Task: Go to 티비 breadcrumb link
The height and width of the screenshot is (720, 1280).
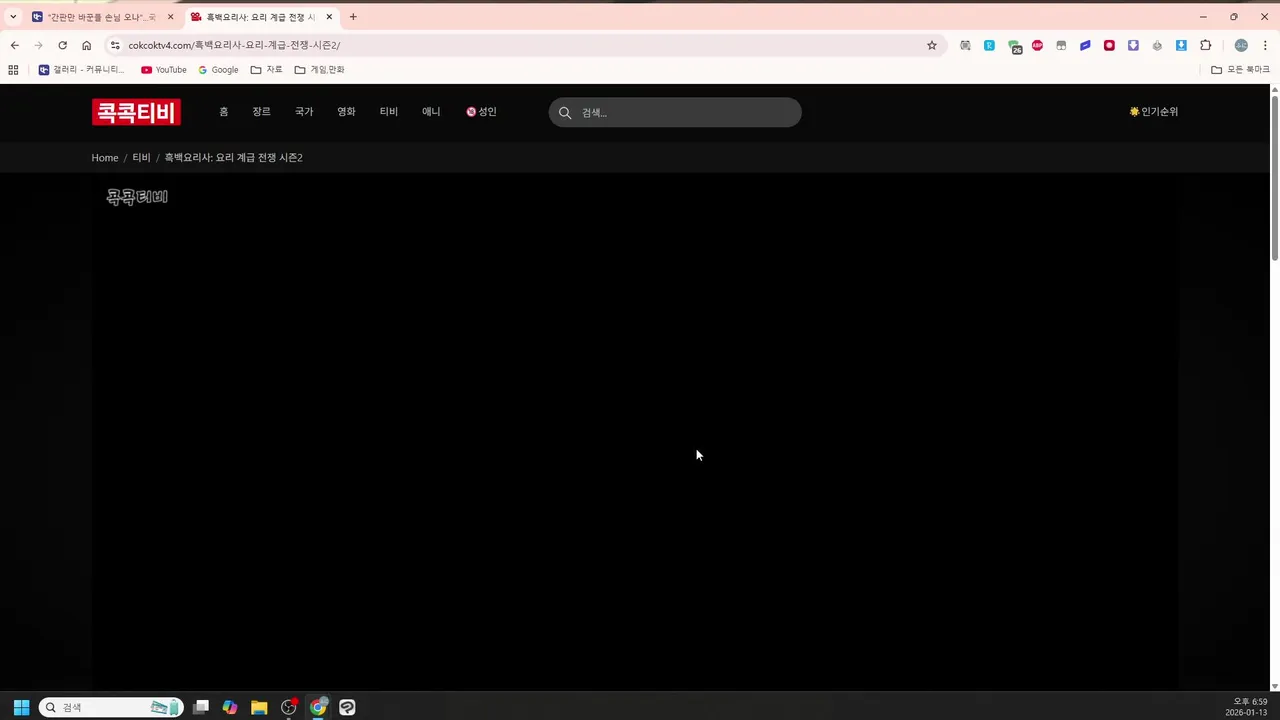Action: click(x=141, y=158)
